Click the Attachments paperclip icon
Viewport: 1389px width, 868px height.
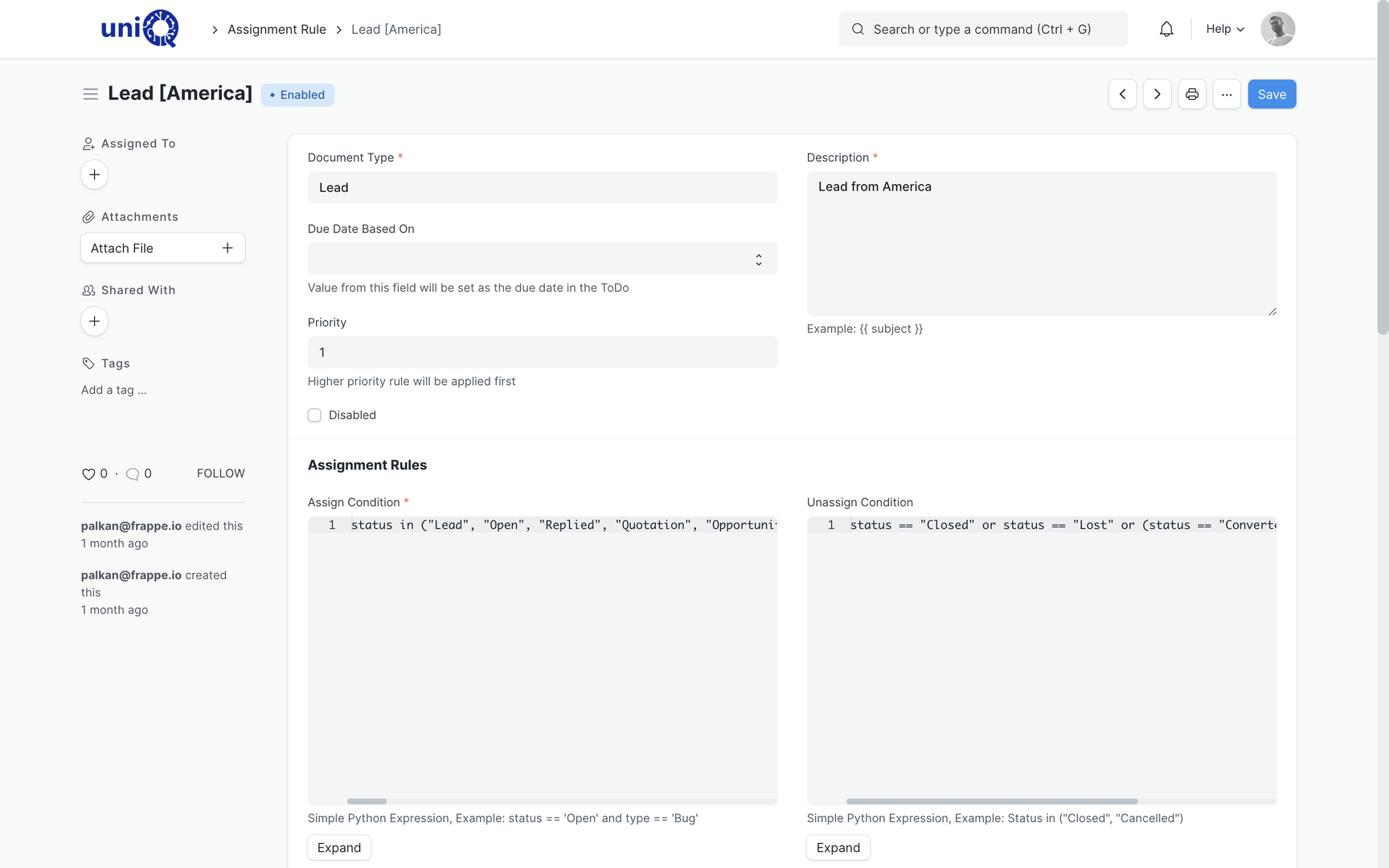(x=88, y=217)
